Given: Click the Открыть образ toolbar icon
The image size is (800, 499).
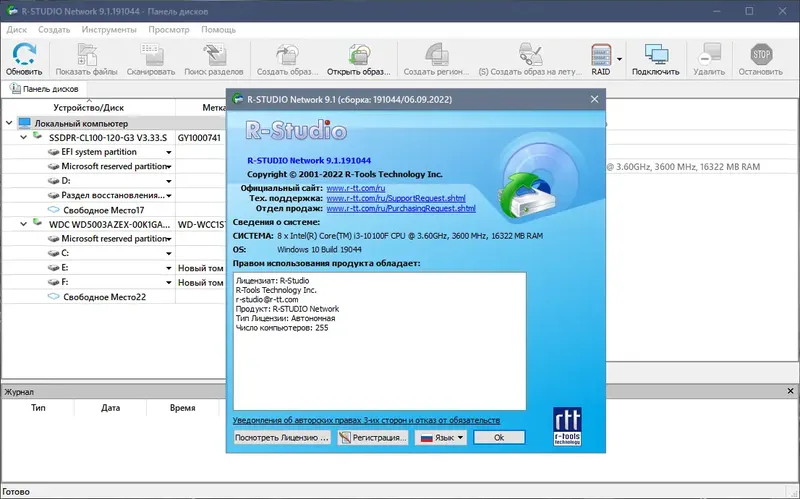Looking at the screenshot, I should tap(359, 54).
